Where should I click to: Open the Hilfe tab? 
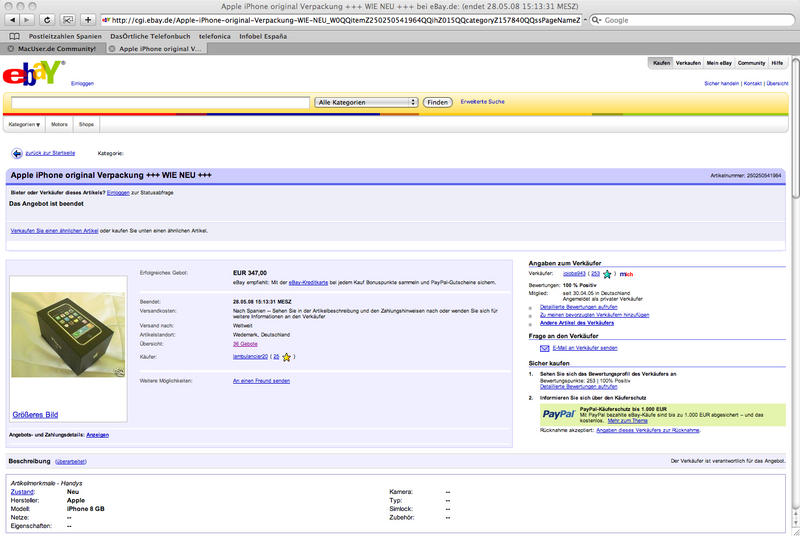pos(777,63)
